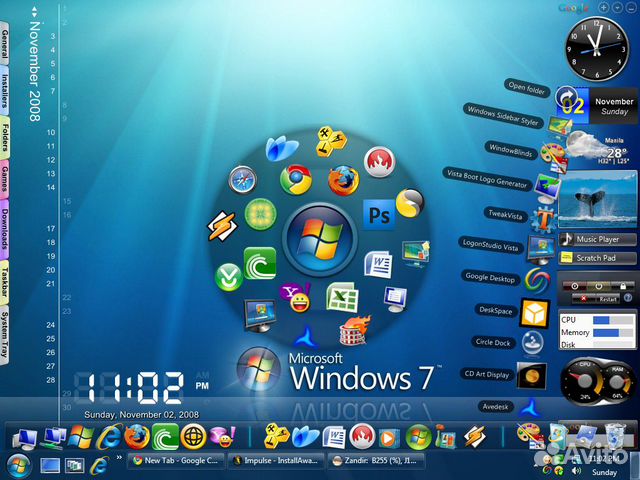
Task: Click the flaming brick firewall icon
Action: coord(354,330)
